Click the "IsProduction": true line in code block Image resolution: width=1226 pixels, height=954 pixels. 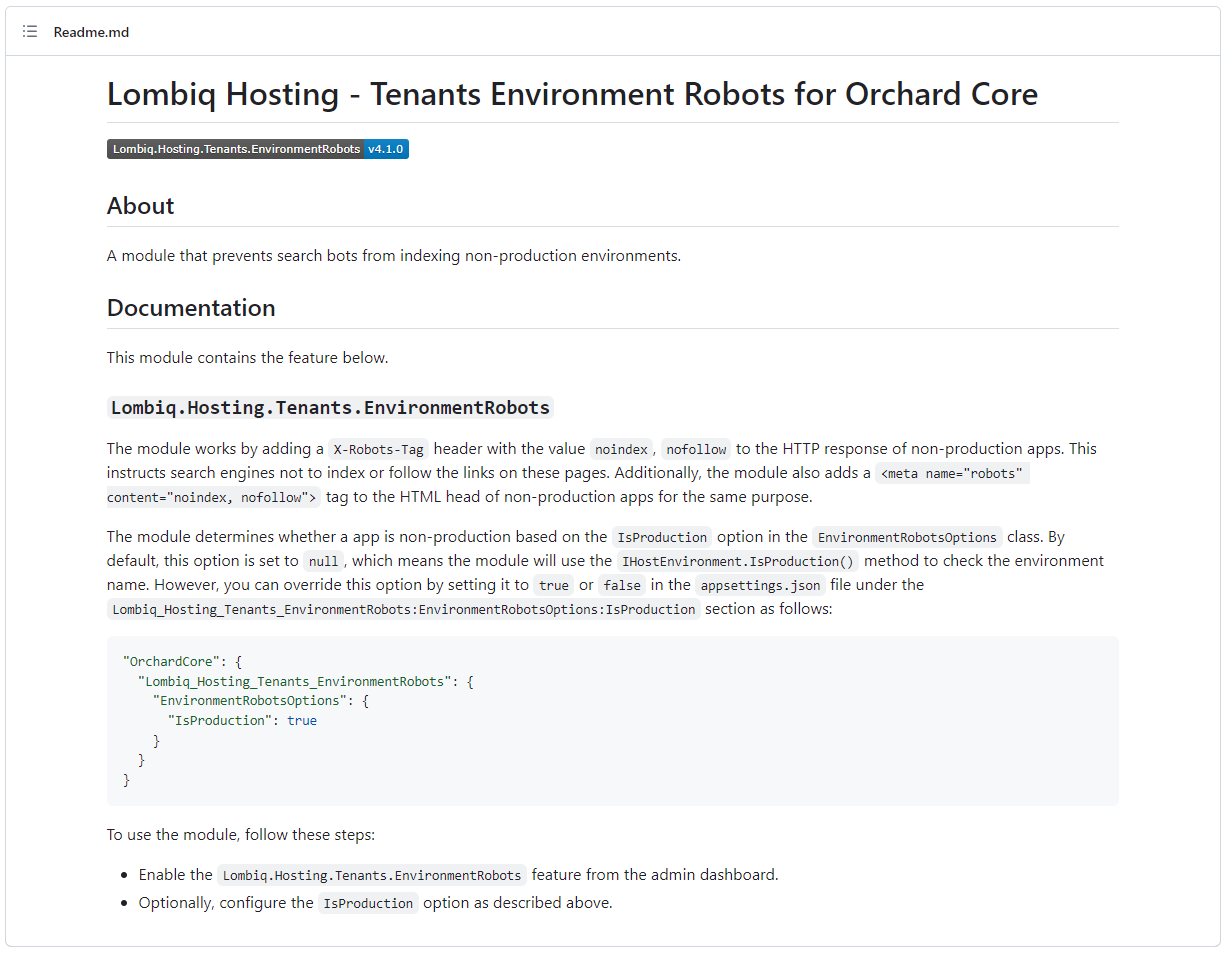tap(242, 720)
